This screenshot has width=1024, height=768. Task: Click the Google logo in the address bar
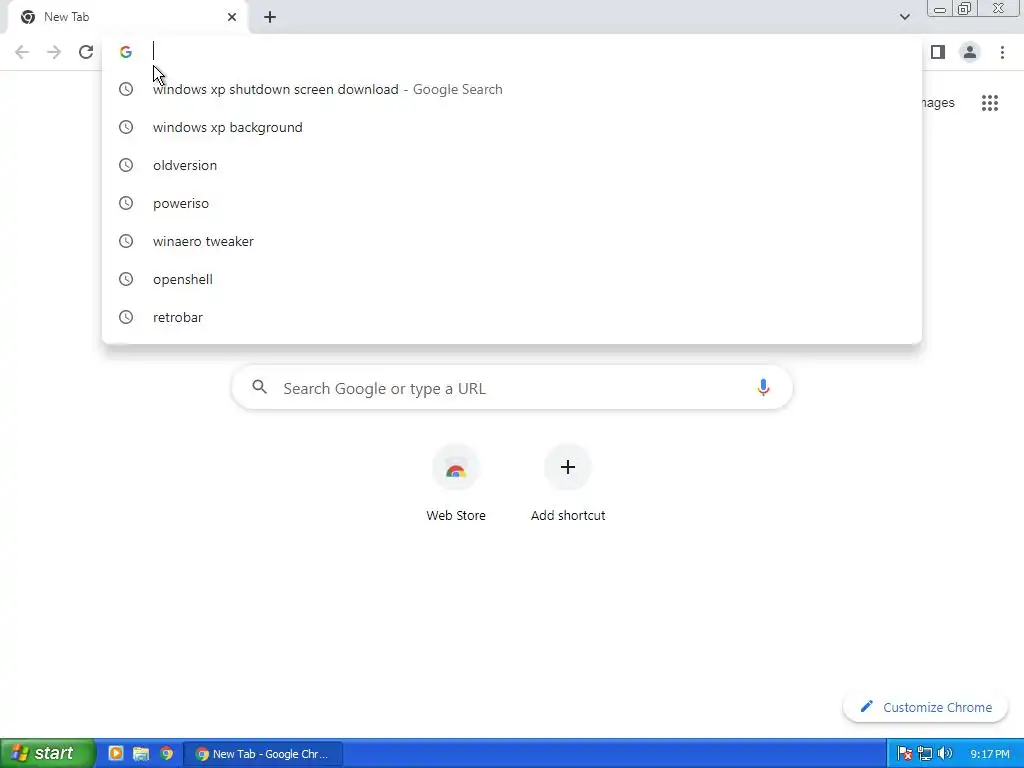[x=126, y=52]
